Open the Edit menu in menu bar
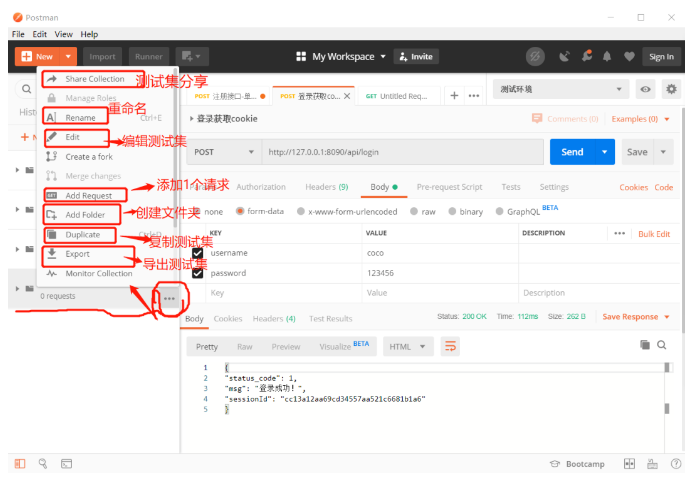 (39, 34)
